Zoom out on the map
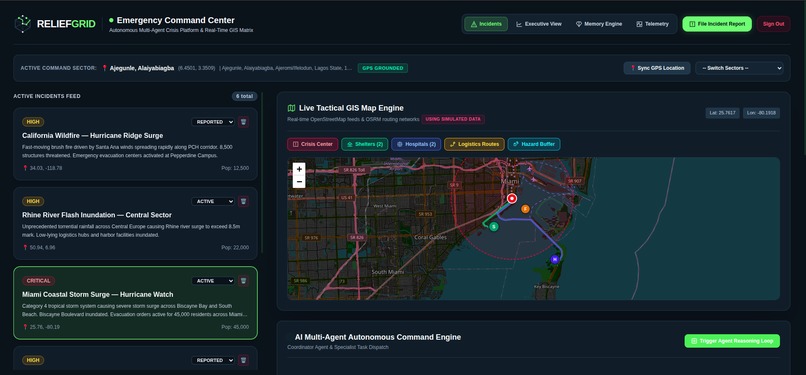 (299, 181)
